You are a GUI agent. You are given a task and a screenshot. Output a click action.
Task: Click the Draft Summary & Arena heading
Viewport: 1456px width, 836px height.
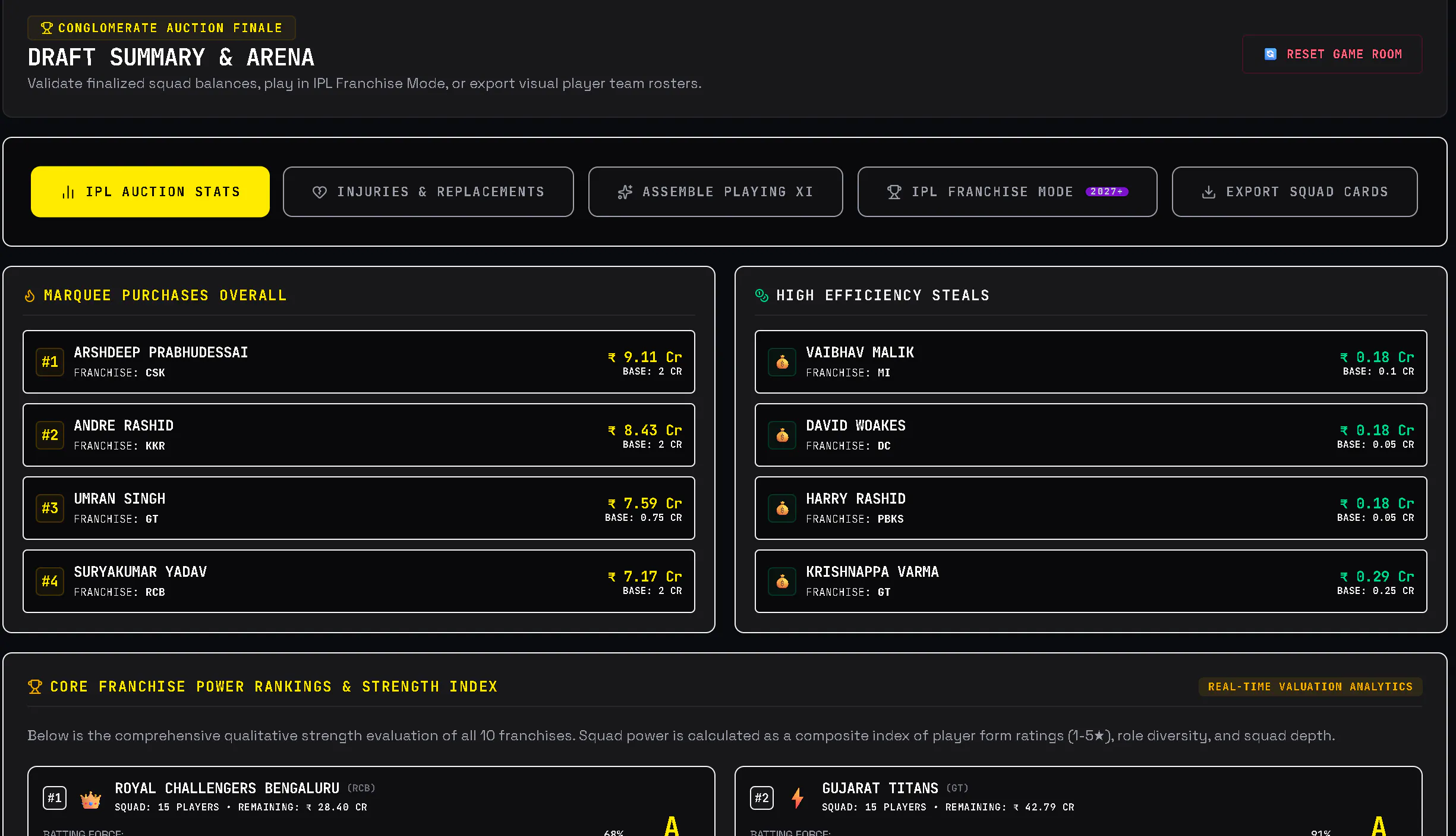(171, 57)
